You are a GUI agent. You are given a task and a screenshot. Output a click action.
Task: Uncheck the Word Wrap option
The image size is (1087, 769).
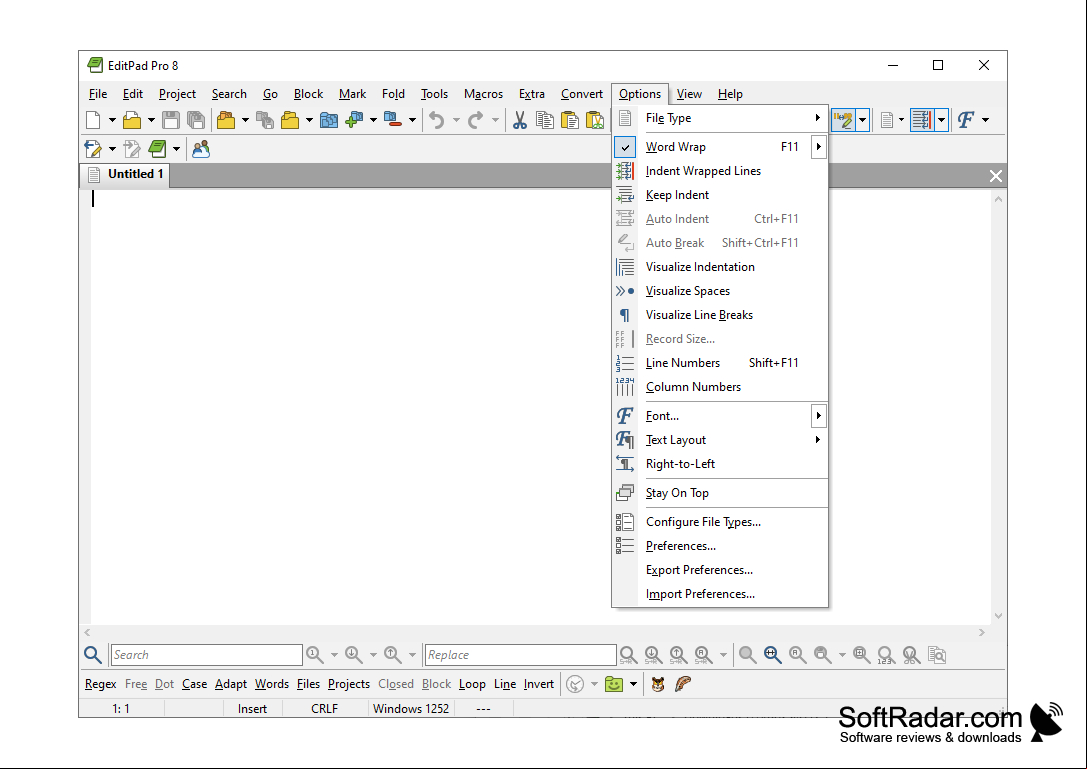pos(720,147)
